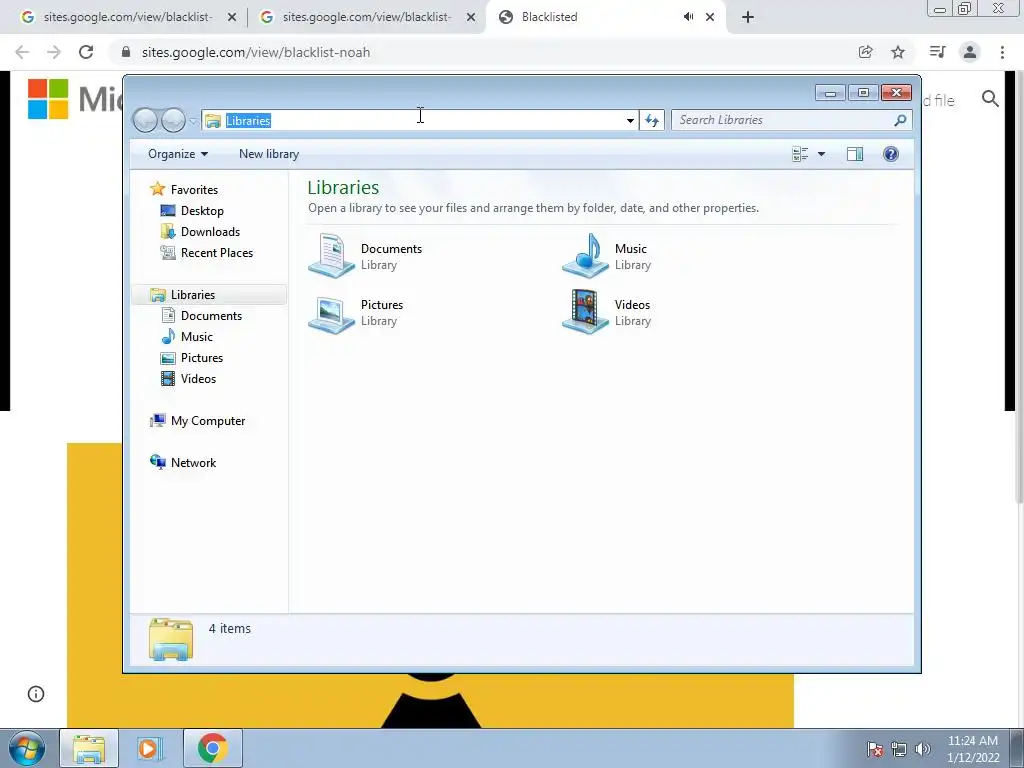Open Chrome three-dot menu
Image resolution: width=1024 pixels, height=768 pixels.
click(x=1002, y=52)
